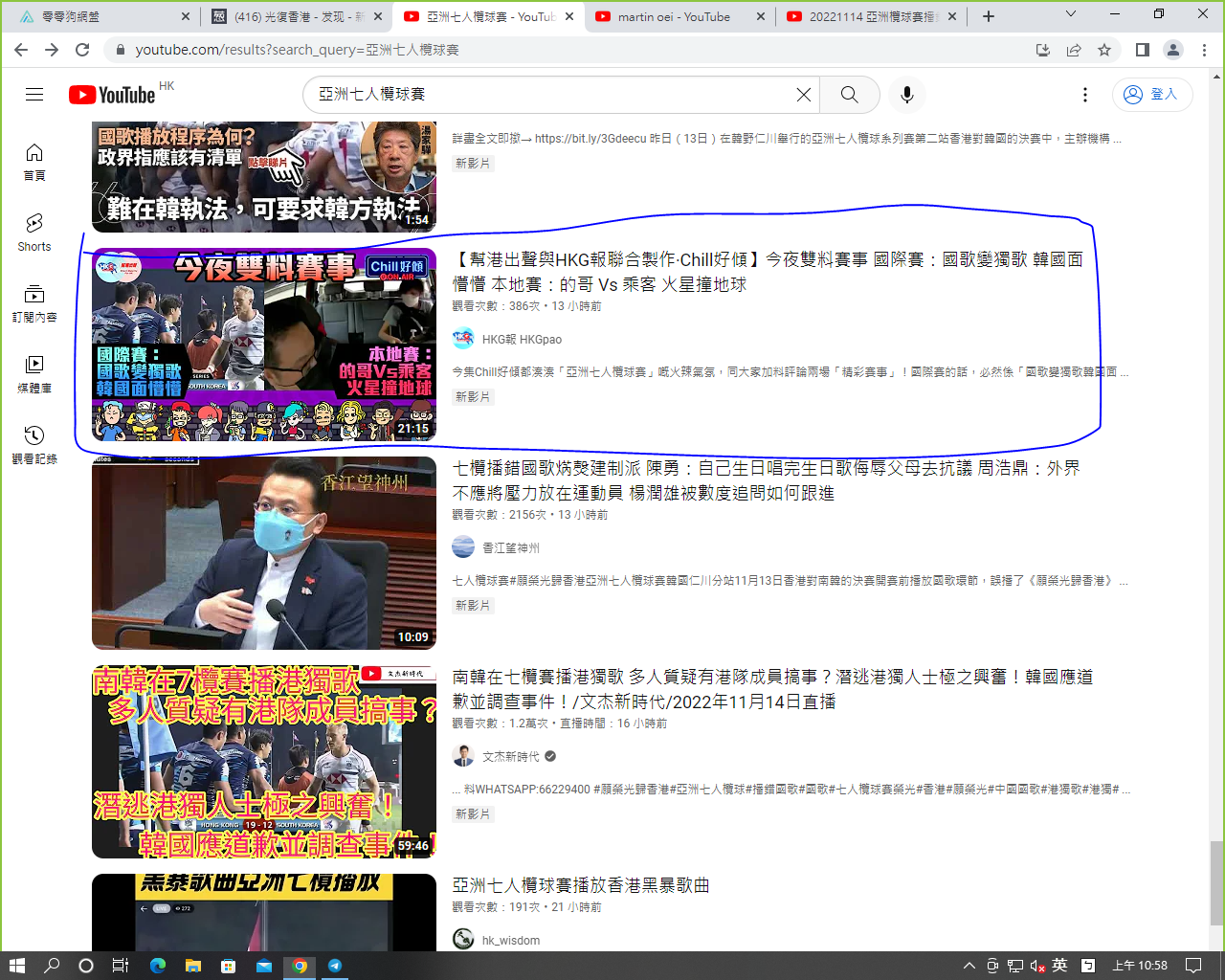Image resolution: width=1225 pixels, height=980 pixels.
Task: Open a new browser tab
Action: [989, 16]
